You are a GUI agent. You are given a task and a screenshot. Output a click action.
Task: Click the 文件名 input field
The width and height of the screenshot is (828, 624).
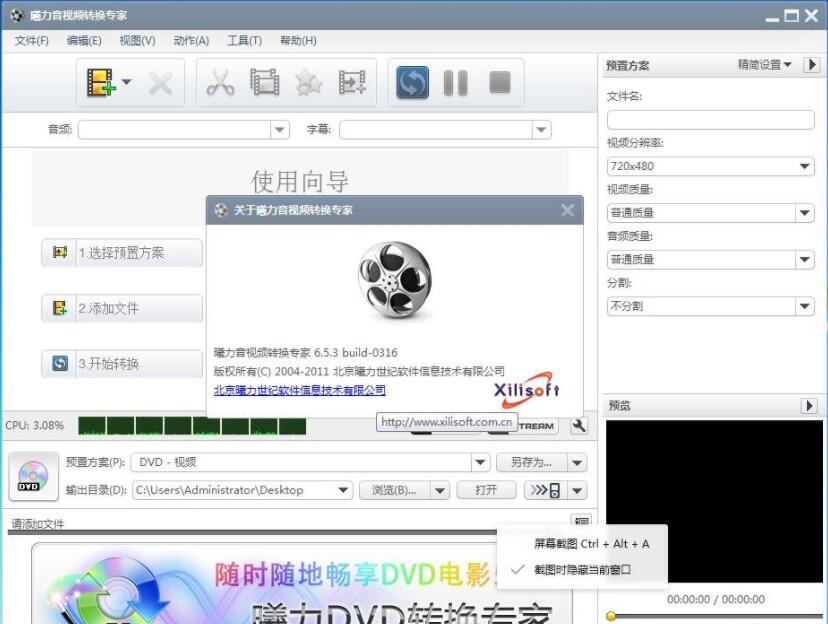[x=710, y=120]
